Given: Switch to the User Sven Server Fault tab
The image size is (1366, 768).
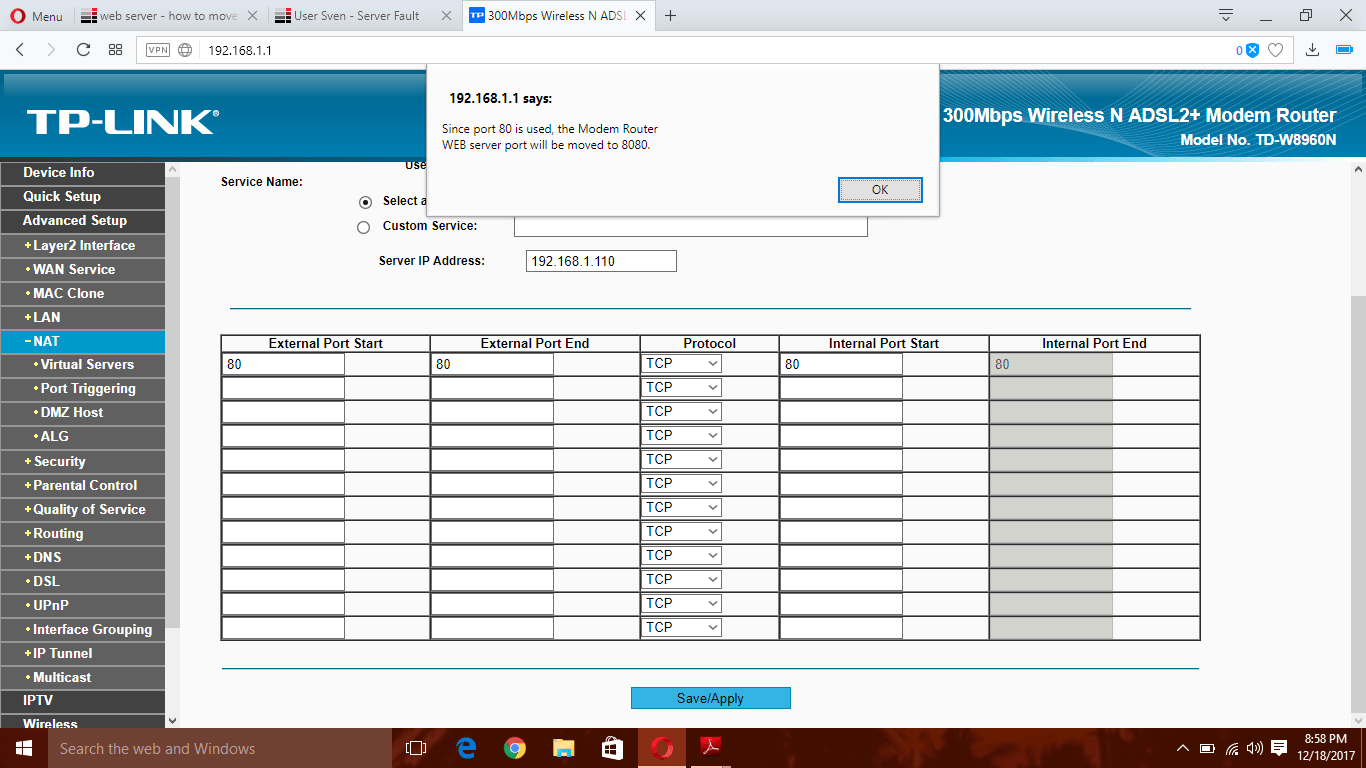Looking at the screenshot, I should [358, 16].
